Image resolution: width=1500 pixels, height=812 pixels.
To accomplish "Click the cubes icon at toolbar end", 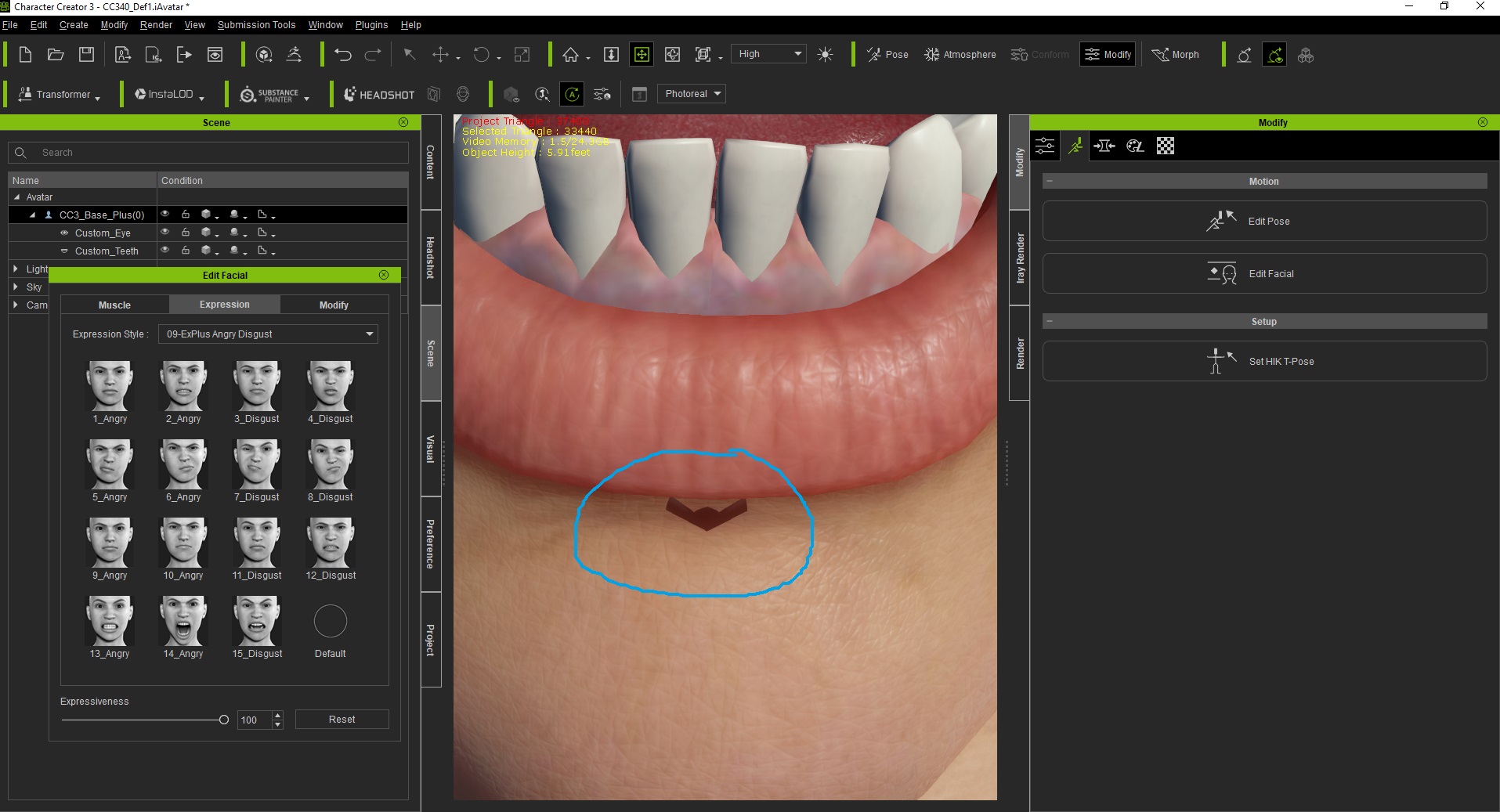I will (x=1306, y=55).
